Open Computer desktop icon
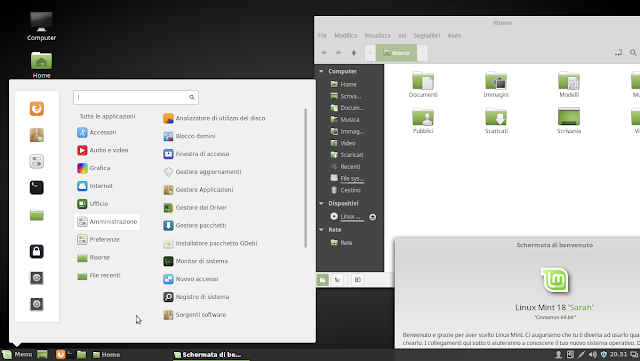 point(41,26)
